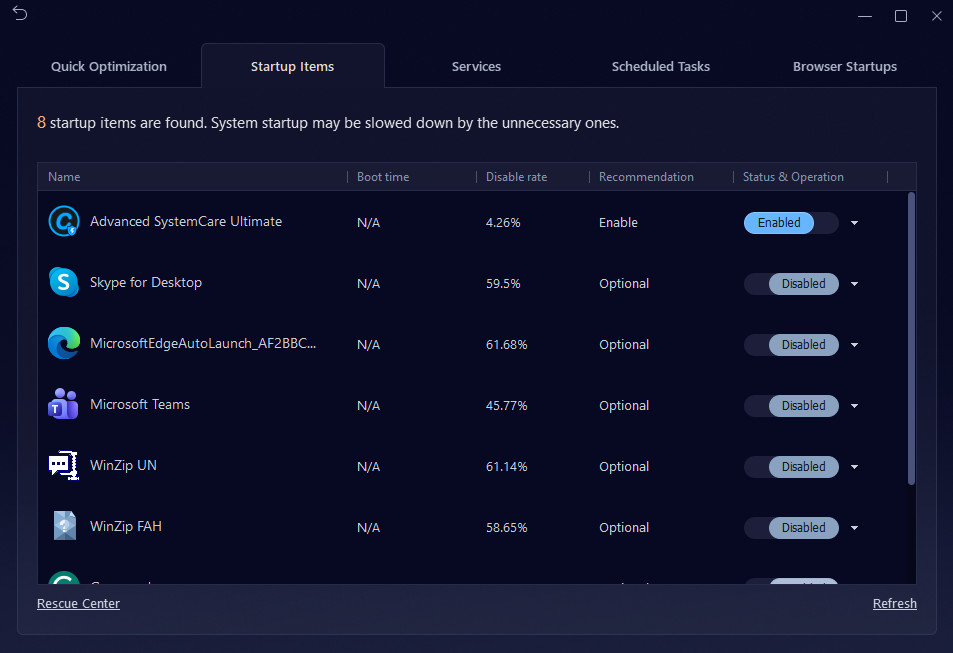Click the Enable recommendation text
The width and height of the screenshot is (953, 653).
[x=618, y=223]
